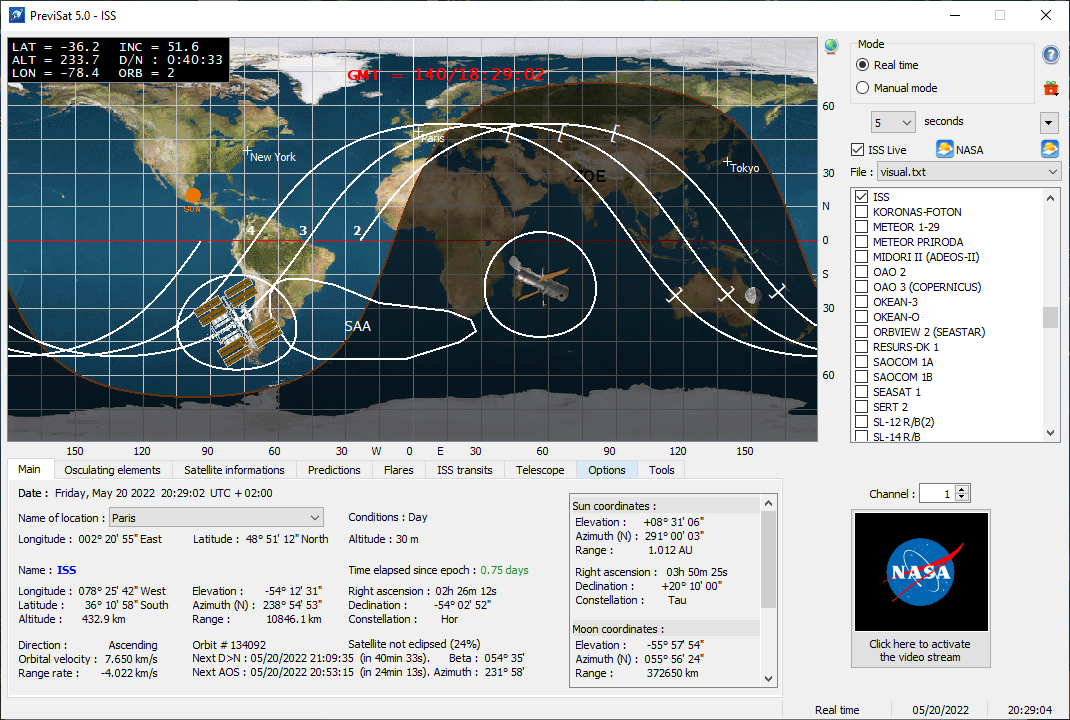Open the Telescope tab
This screenshot has width=1070, height=720.
[x=540, y=470]
